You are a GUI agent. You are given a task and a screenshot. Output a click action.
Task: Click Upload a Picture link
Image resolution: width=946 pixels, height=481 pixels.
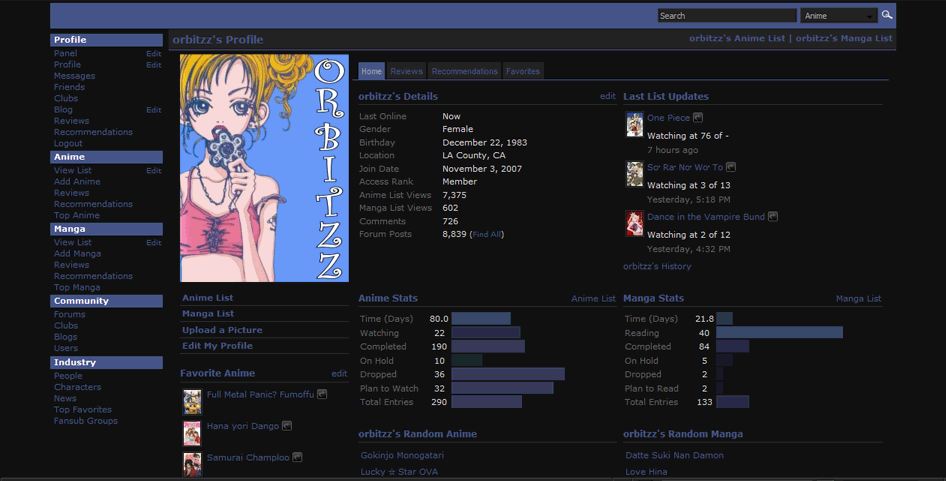click(222, 330)
